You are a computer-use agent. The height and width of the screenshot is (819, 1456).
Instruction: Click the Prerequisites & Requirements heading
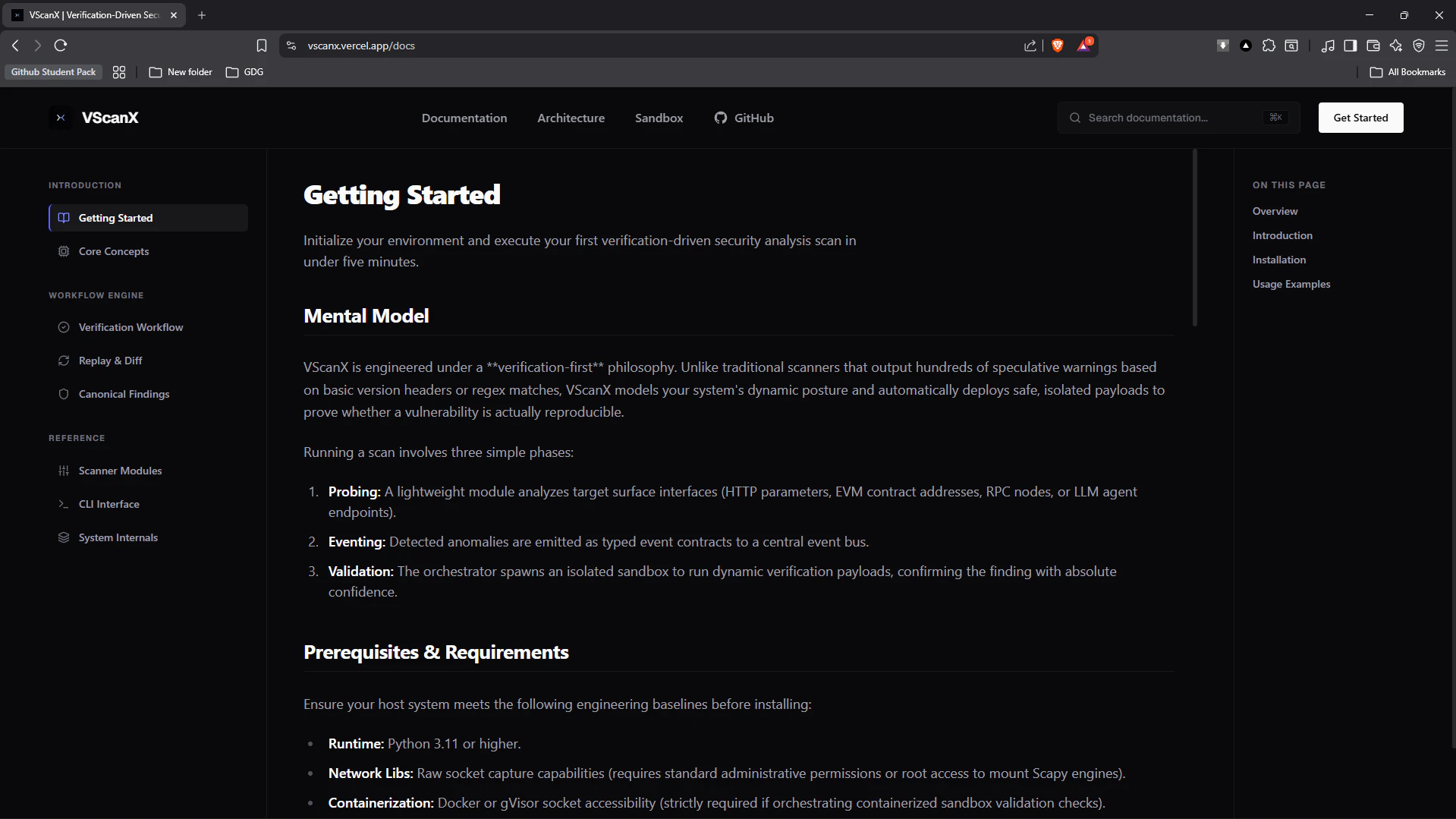[436, 652]
